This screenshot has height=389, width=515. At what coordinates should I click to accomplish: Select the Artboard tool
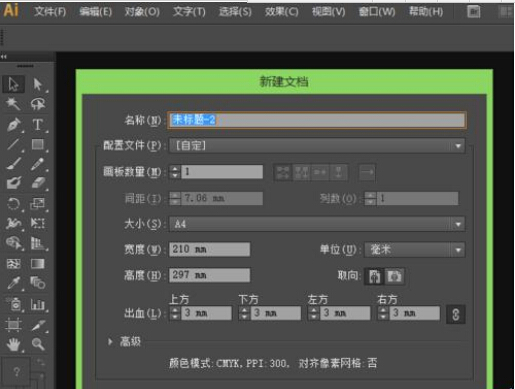(13, 324)
